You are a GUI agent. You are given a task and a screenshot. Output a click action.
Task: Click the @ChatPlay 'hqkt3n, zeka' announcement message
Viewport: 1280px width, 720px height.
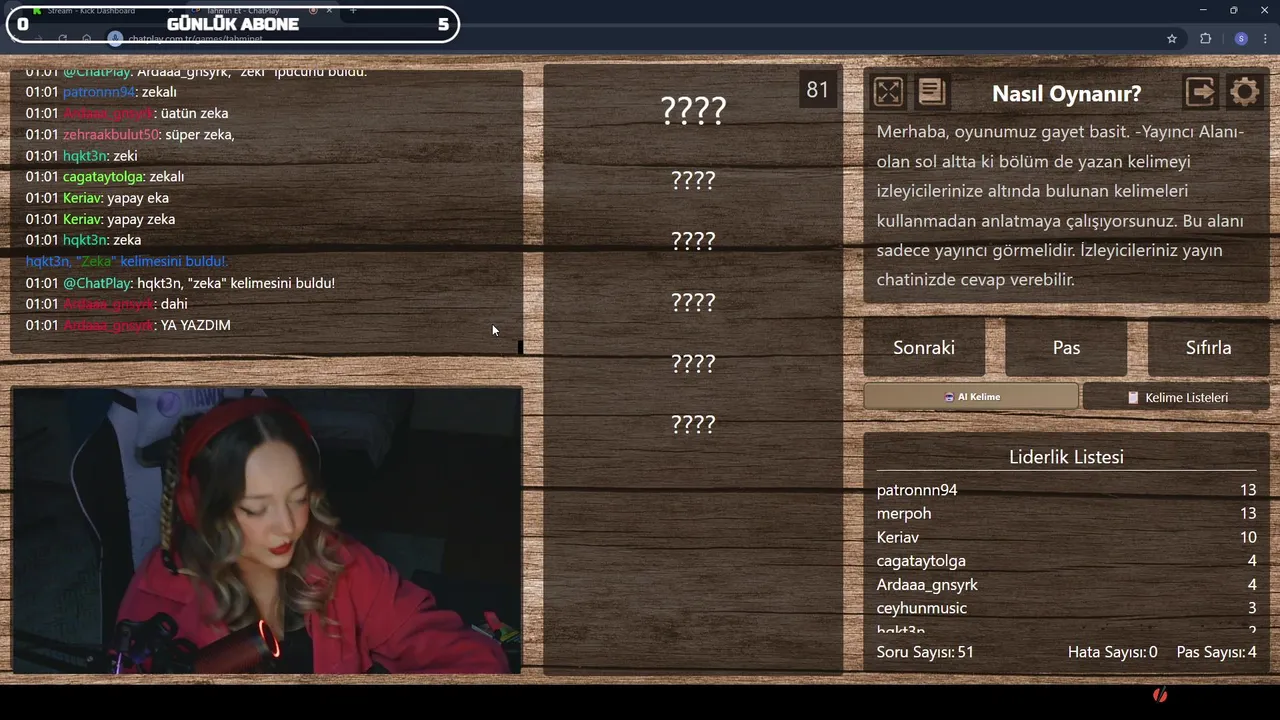[180, 283]
